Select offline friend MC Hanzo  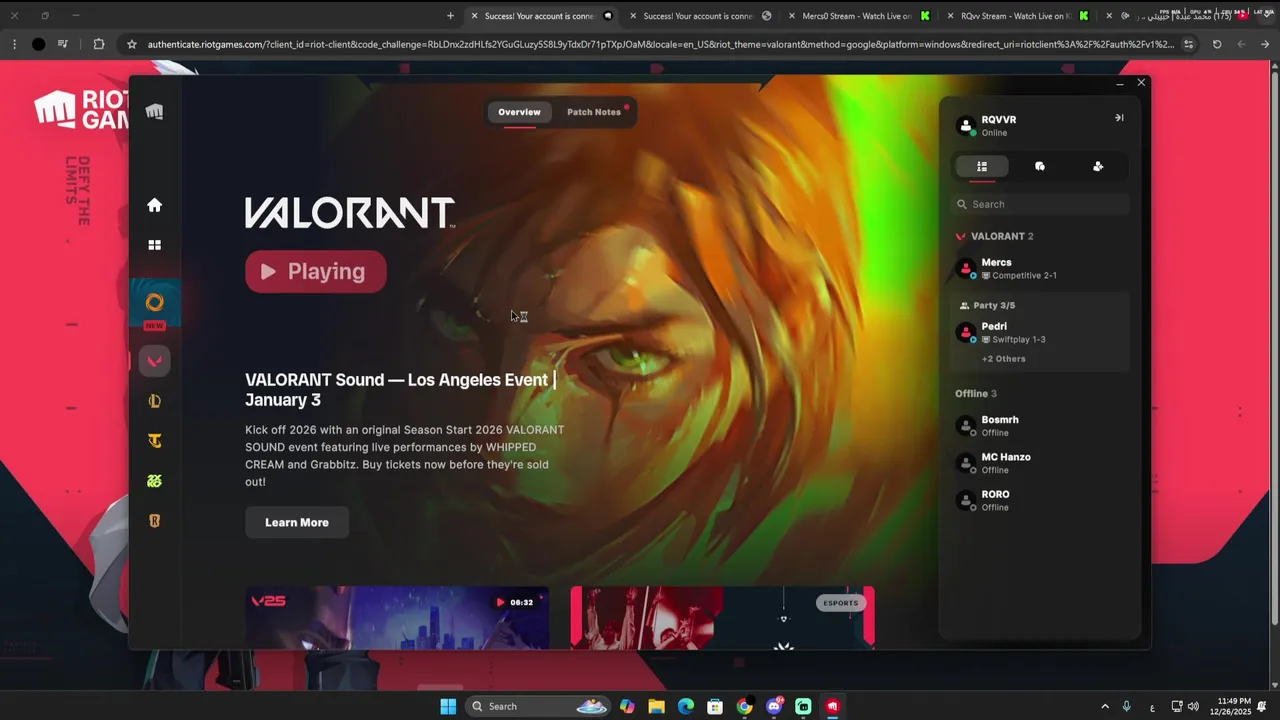tap(1040, 463)
